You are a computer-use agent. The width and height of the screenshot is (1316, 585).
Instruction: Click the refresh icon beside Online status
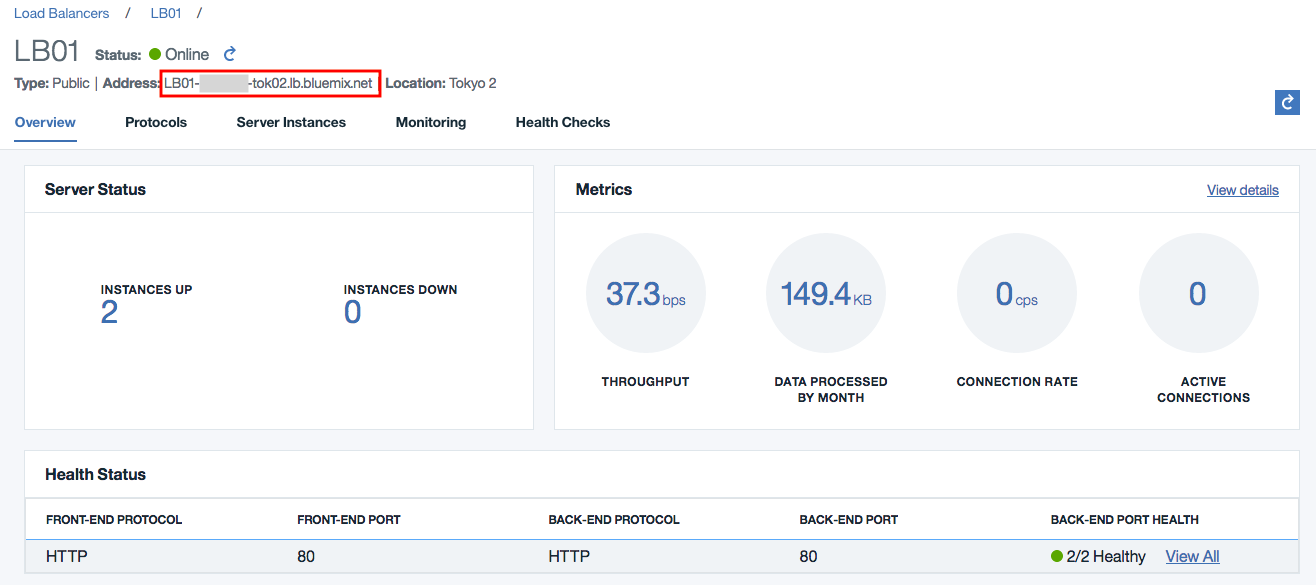click(x=229, y=54)
